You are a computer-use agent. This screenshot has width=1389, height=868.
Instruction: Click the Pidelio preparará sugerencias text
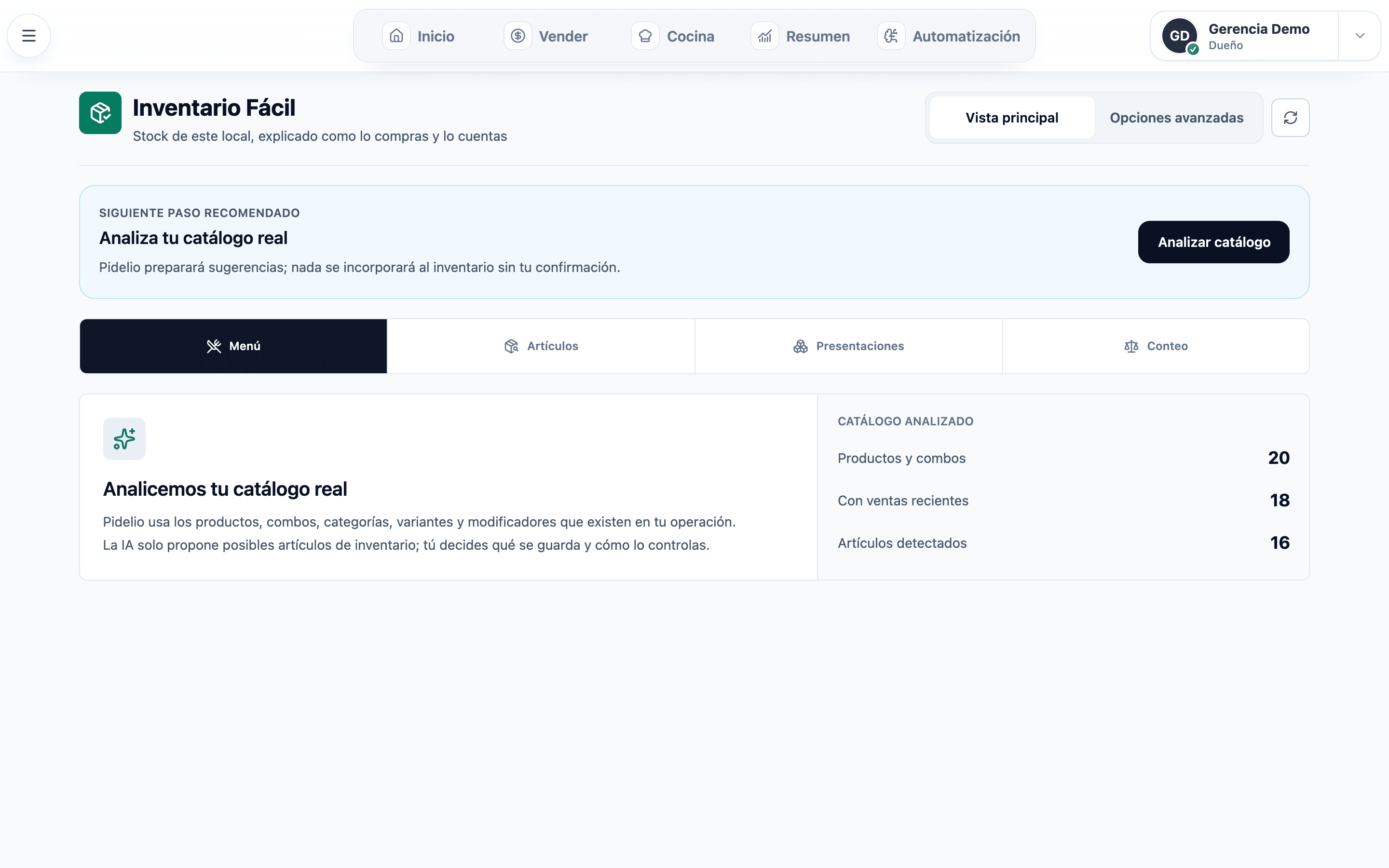click(359, 268)
